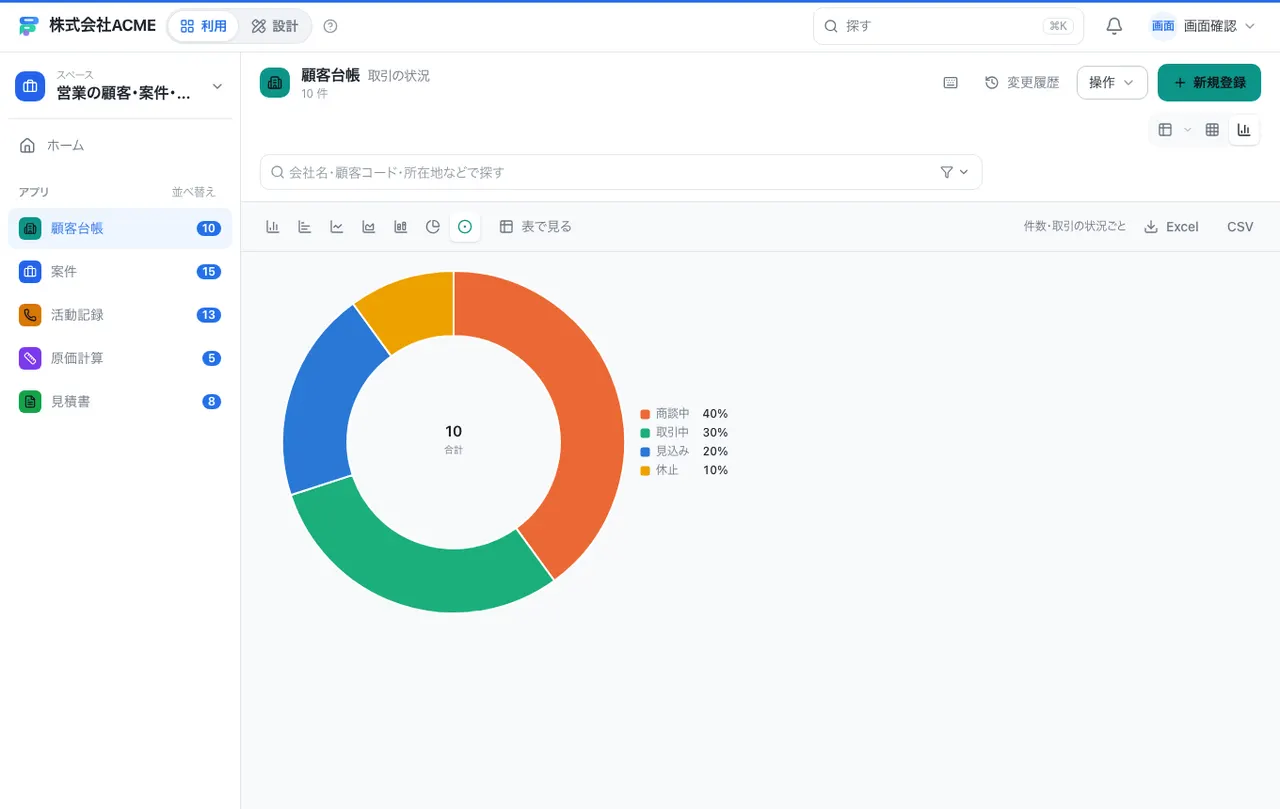
Task: Open the 見積書 app in sidebar
Action: (x=120, y=402)
